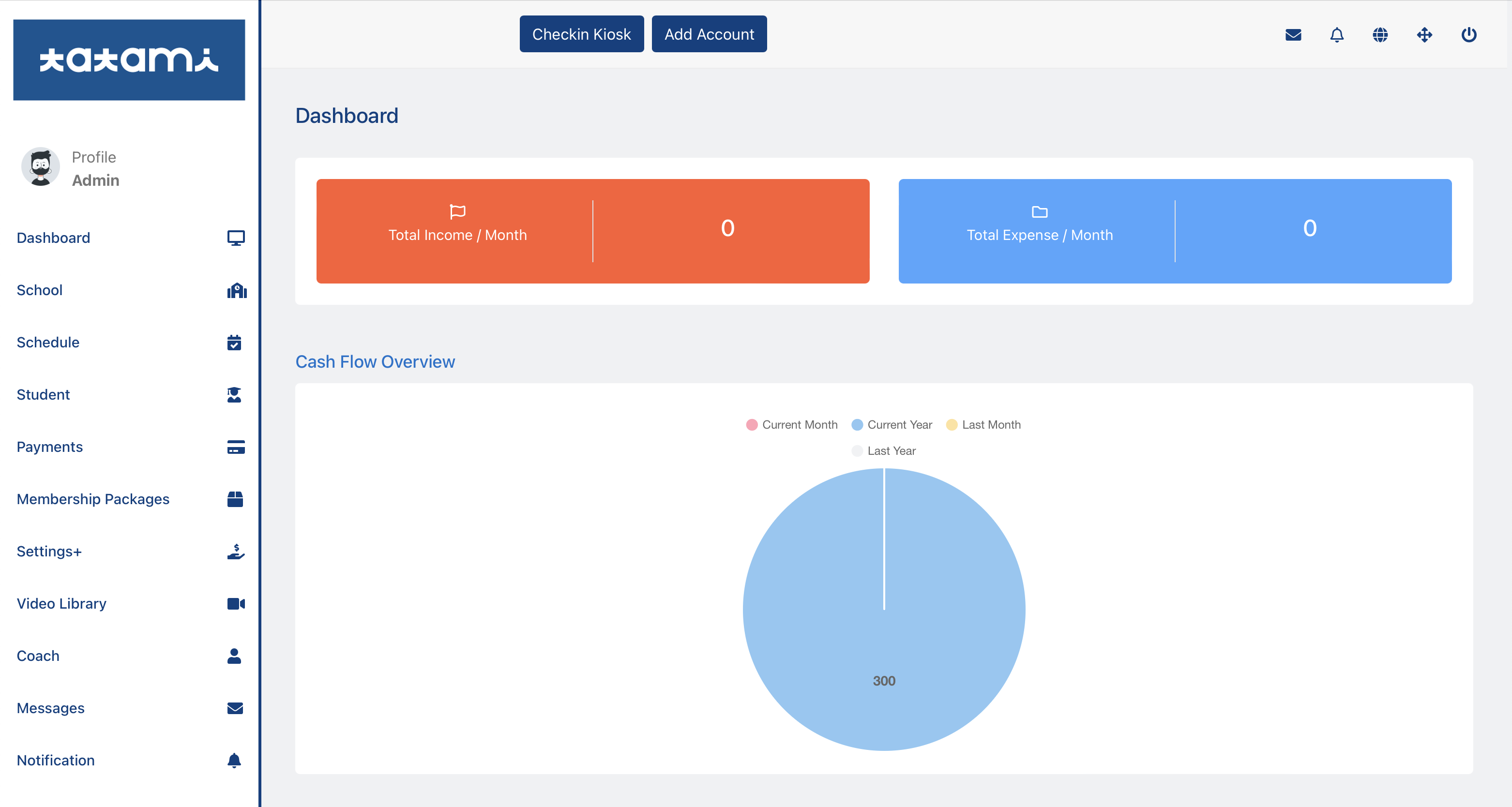
Task: Open the Payments menu item
Action: (x=50, y=447)
